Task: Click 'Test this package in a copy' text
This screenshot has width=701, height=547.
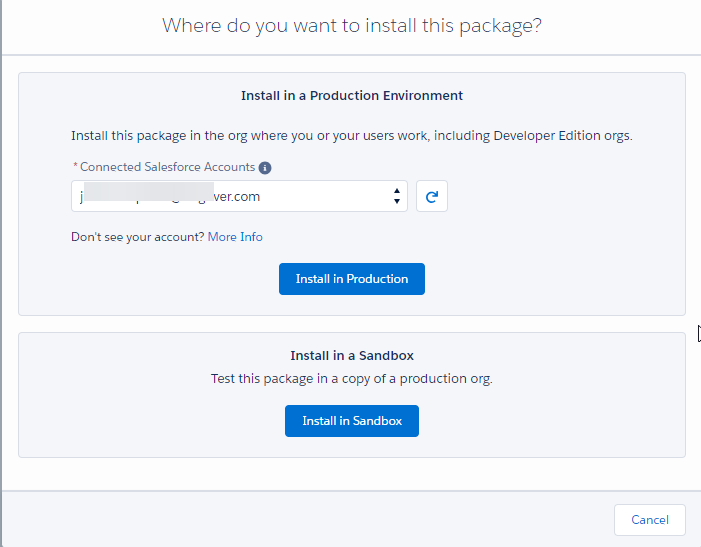Action: (352, 379)
